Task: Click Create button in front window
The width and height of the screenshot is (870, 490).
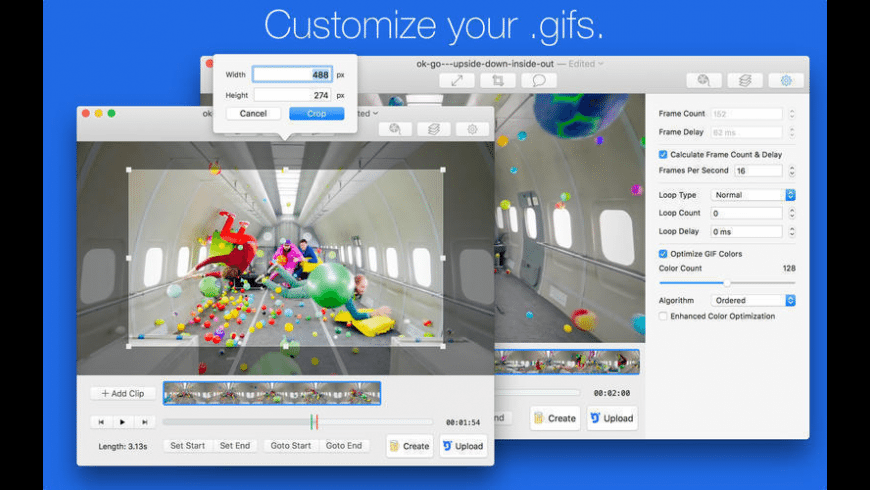Action: 409,446
